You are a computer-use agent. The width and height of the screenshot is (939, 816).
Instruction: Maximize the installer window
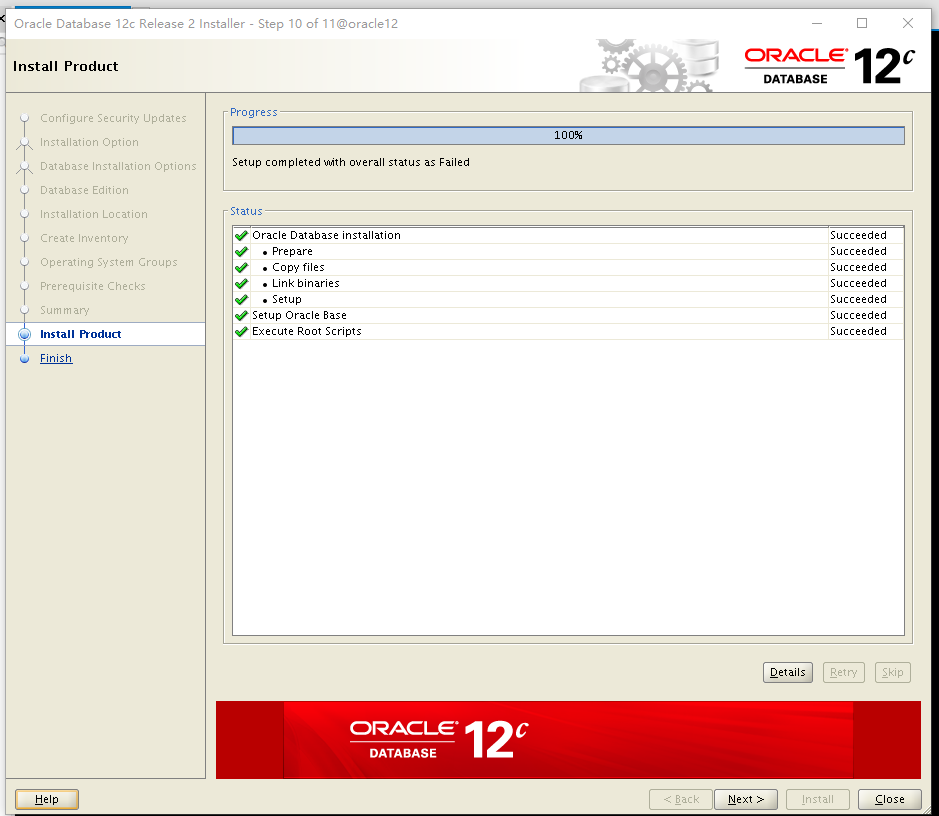[862, 24]
